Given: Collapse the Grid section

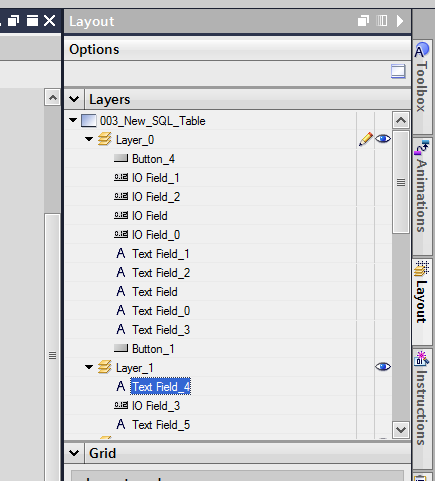Looking at the screenshot, I should tap(74, 453).
